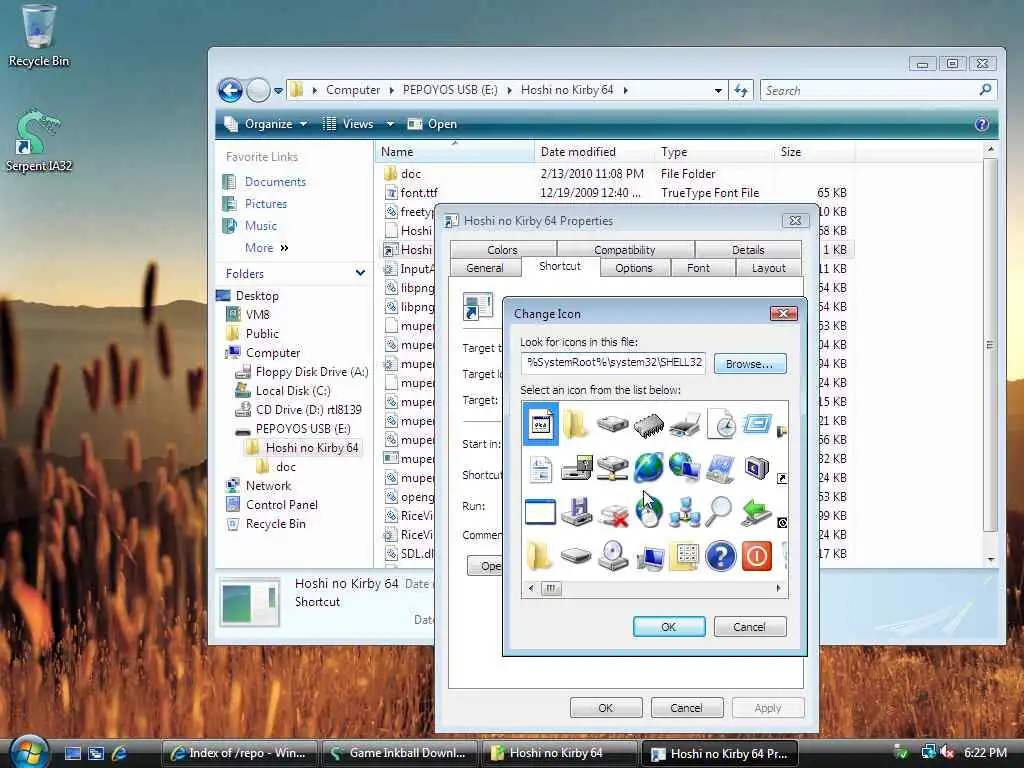Viewport: 1024px width, 768px height.
Task: Launch Internet Explorer from quick launch
Action: pyautogui.click(x=120, y=753)
